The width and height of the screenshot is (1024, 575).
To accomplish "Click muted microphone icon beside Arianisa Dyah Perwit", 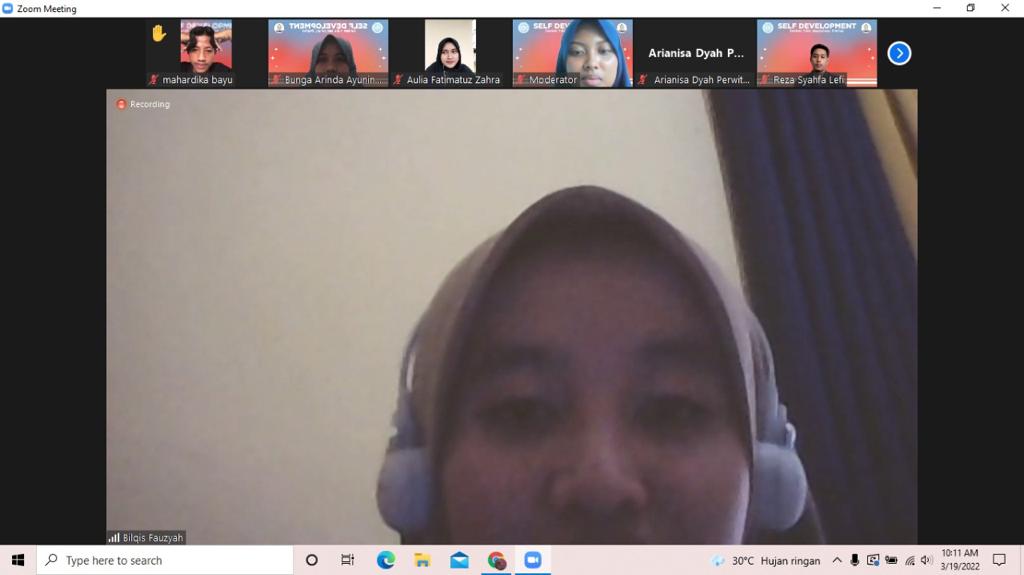I will (643, 80).
